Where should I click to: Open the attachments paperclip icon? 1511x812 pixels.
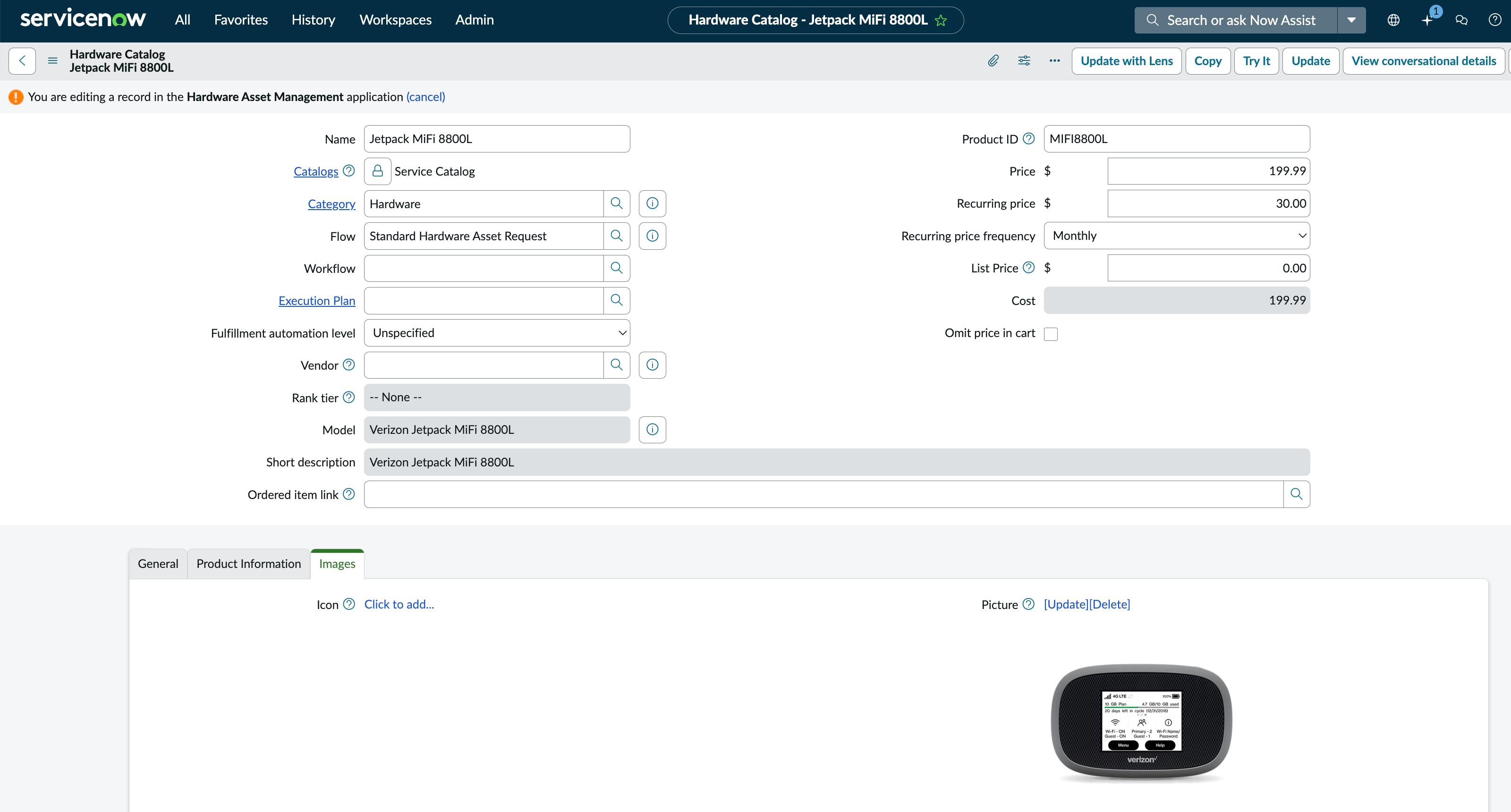[993, 61]
